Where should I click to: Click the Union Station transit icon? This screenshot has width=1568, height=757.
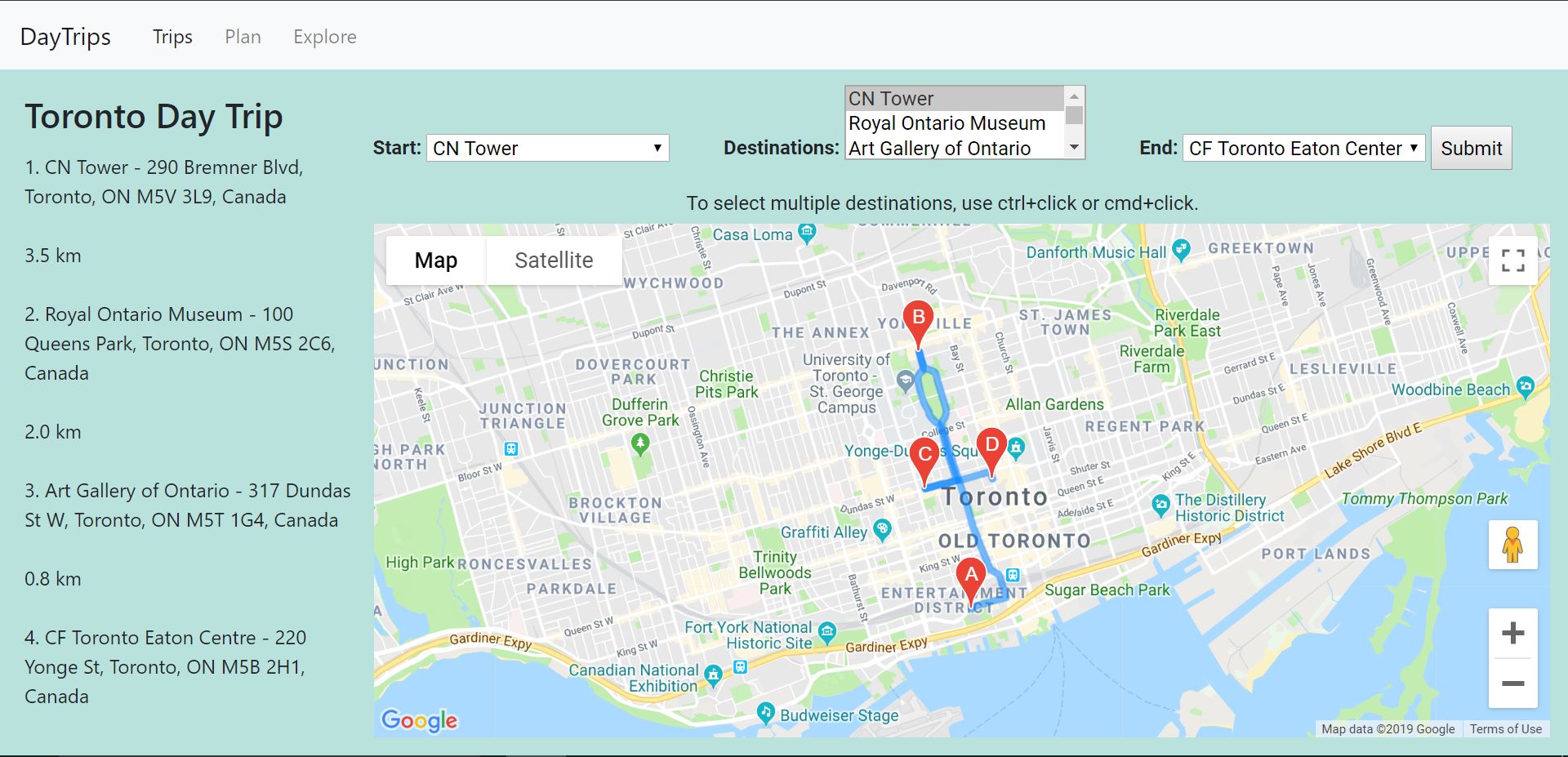point(1013,575)
